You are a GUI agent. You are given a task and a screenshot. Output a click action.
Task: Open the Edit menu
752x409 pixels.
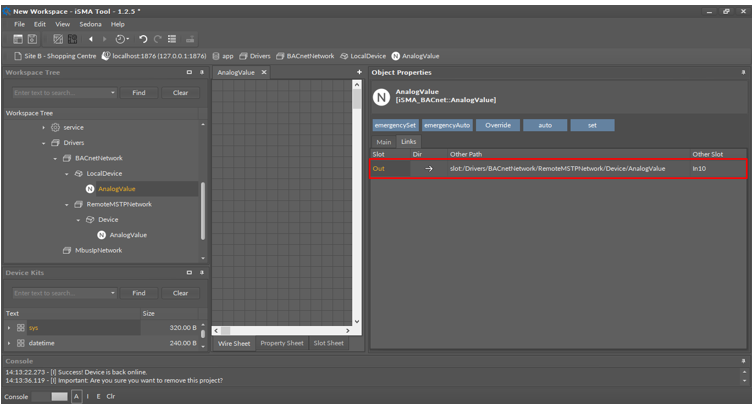coord(40,24)
